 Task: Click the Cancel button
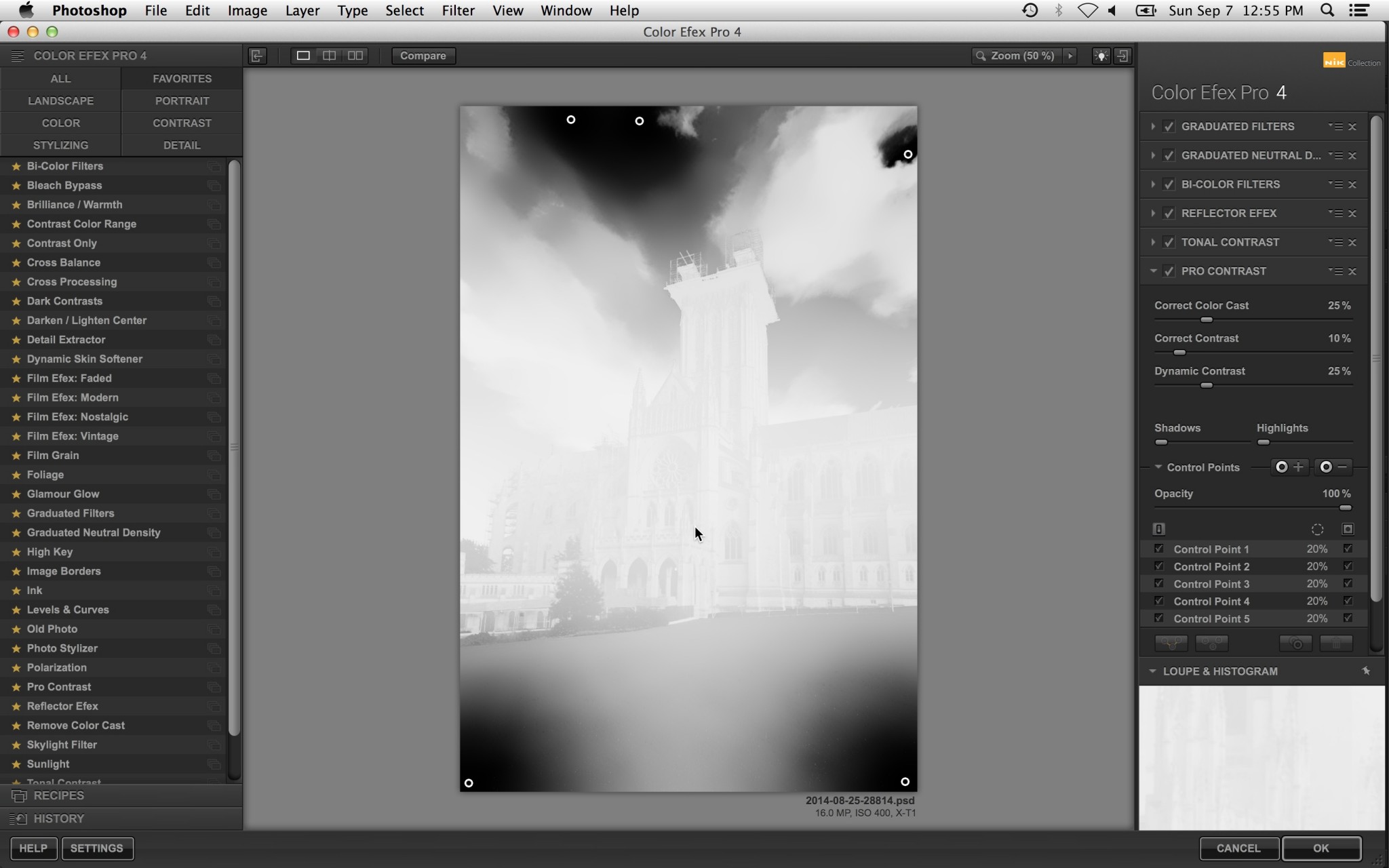click(1238, 848)
